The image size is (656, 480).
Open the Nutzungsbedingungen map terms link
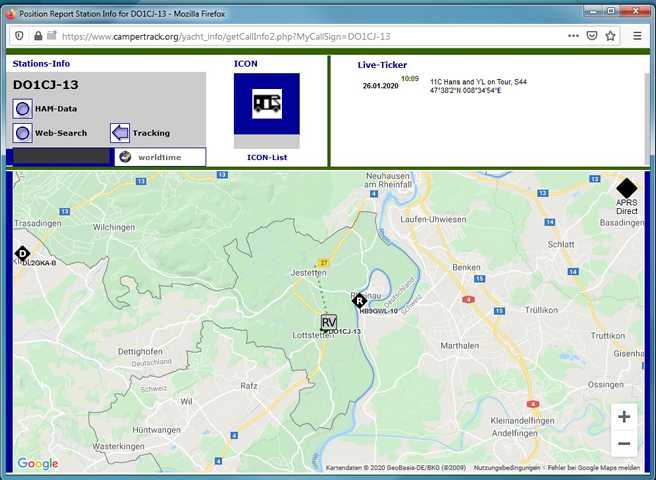[x=507, y=468]
